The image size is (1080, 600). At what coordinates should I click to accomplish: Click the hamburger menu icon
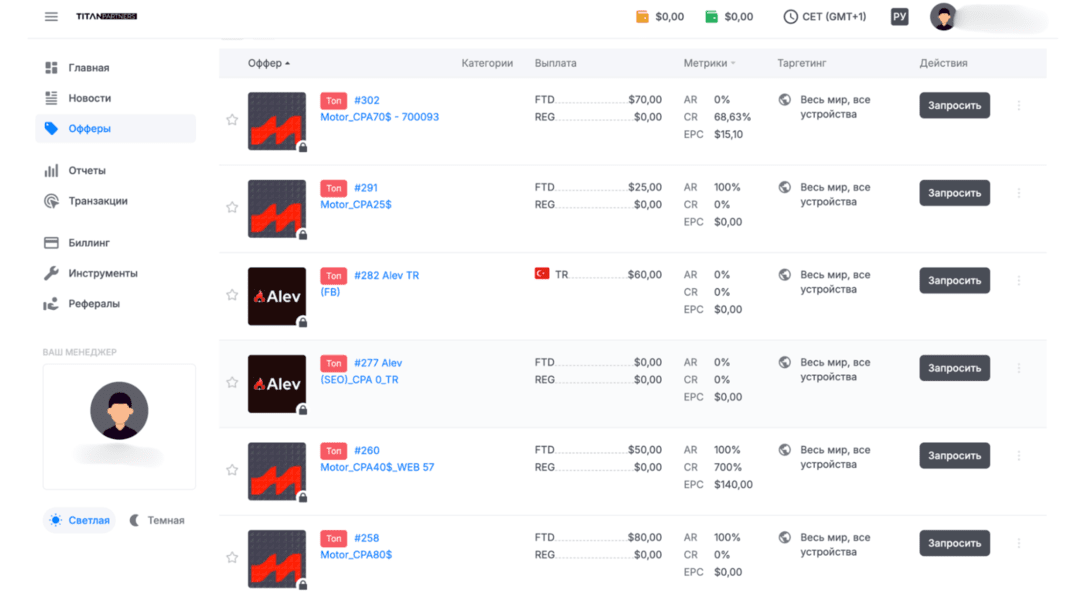click(51, 16)
